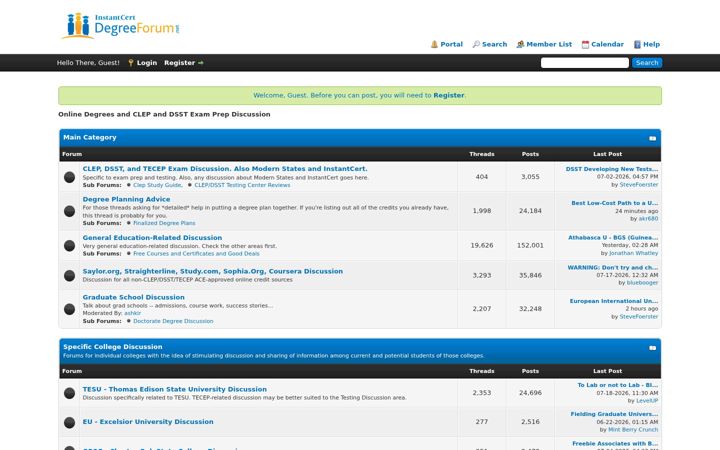Click the InstantCert DegreeForum logo
Image resolution: width=720 pixels, height=450 pixels.
point(121,25)
